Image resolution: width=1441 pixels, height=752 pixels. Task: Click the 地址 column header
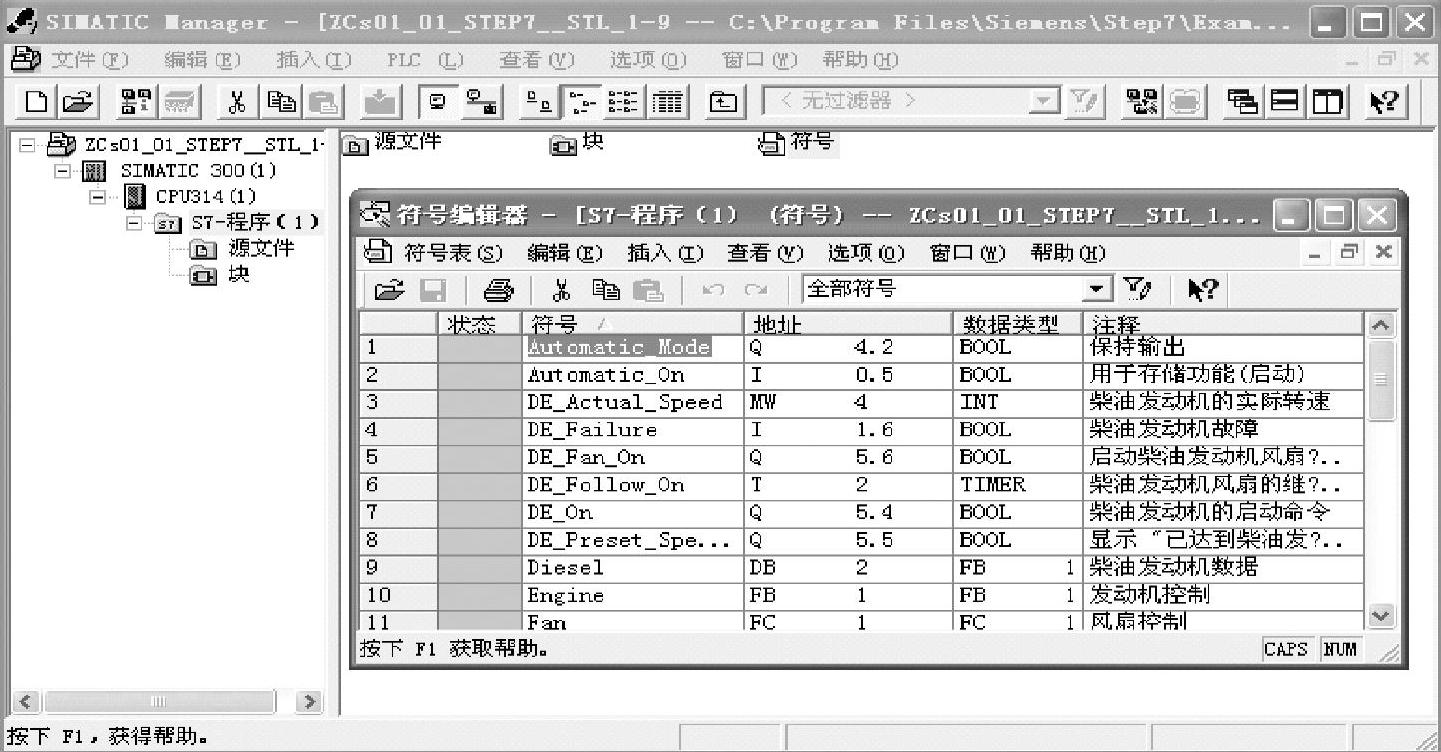848,324
